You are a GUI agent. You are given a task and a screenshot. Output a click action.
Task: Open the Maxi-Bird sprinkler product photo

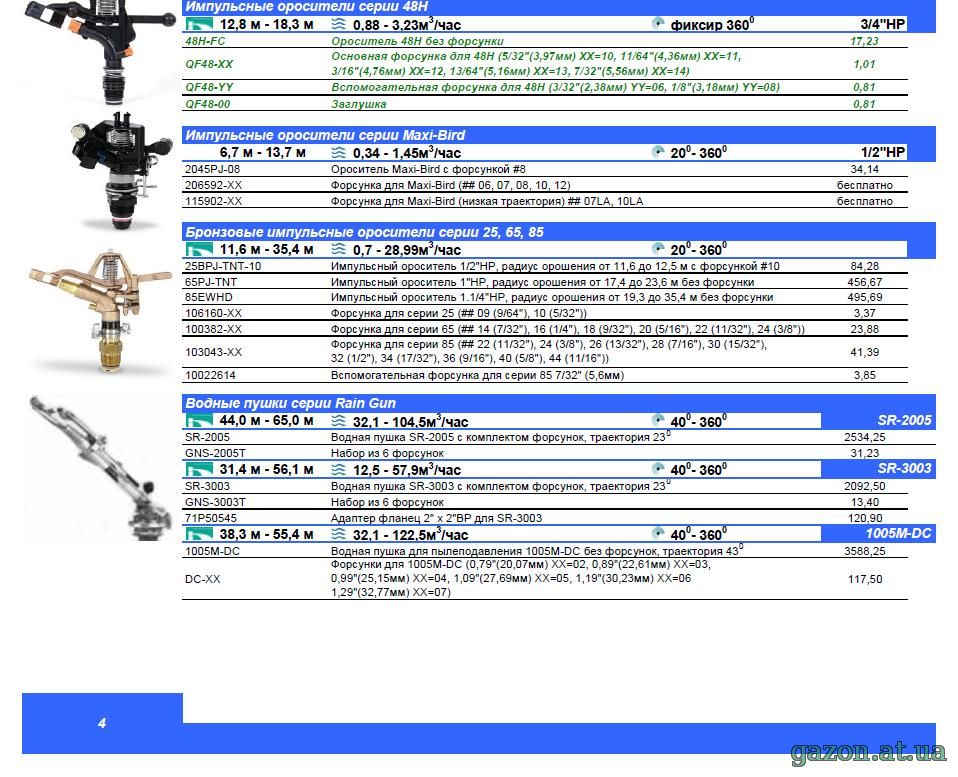pyautogui.click(x=122, y=171)
